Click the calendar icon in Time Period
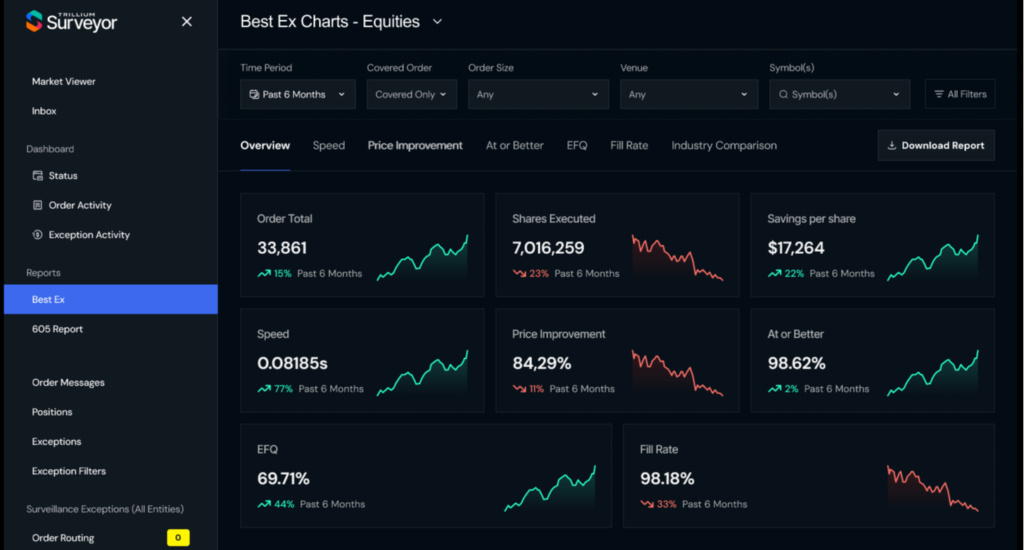The height and width of the screenshot is (550, 1024). (x=254, y=95)
